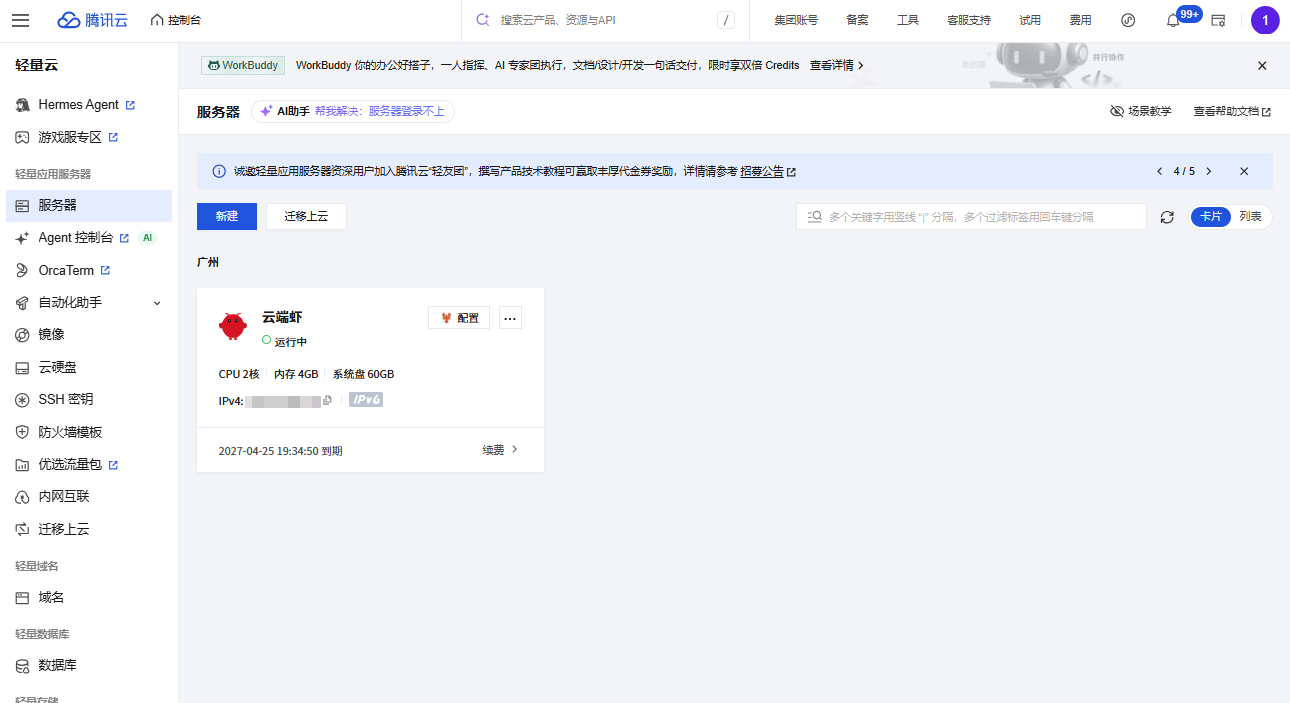The image size is (1290, 703).
Task: Open the more options ellipsis on 云端虾 card
Action: pyautogui.click(x=510, y=318)
